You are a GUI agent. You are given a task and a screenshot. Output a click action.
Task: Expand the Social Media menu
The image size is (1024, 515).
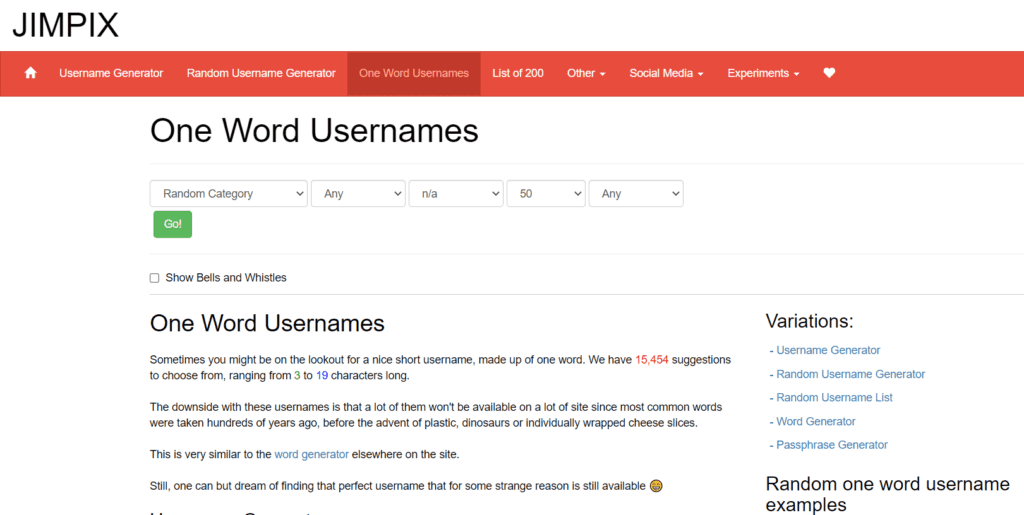click(666, 73)
